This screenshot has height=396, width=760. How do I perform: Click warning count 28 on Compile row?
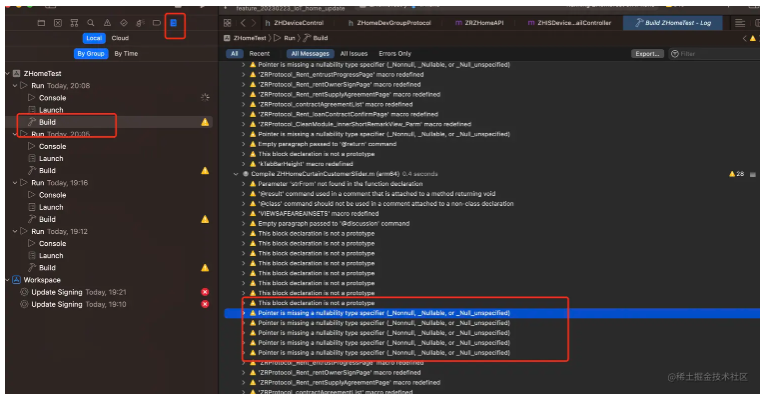[x=736, y=174]
